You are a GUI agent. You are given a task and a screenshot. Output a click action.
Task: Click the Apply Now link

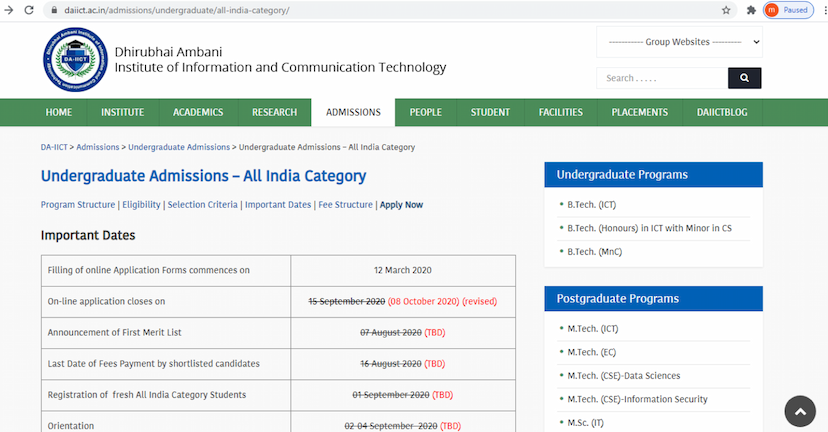(x=401, y=204)
